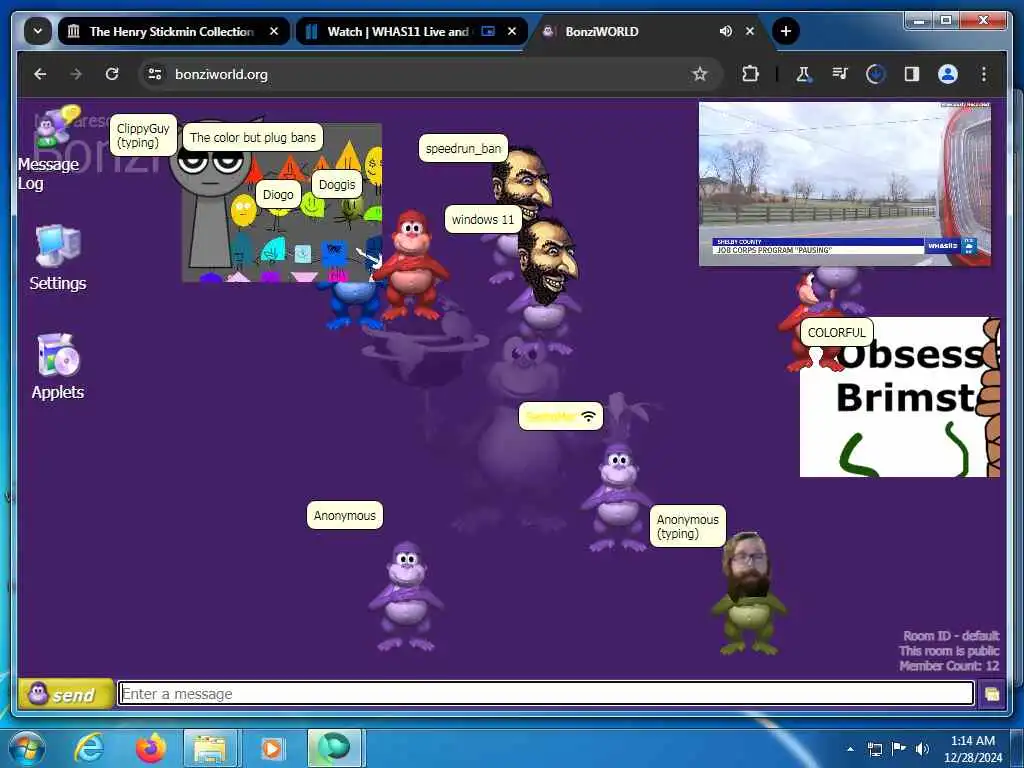Reload the bonziworld.org page
The image size is (1024, 768).
pyautogui.click(x=112, y=74)
